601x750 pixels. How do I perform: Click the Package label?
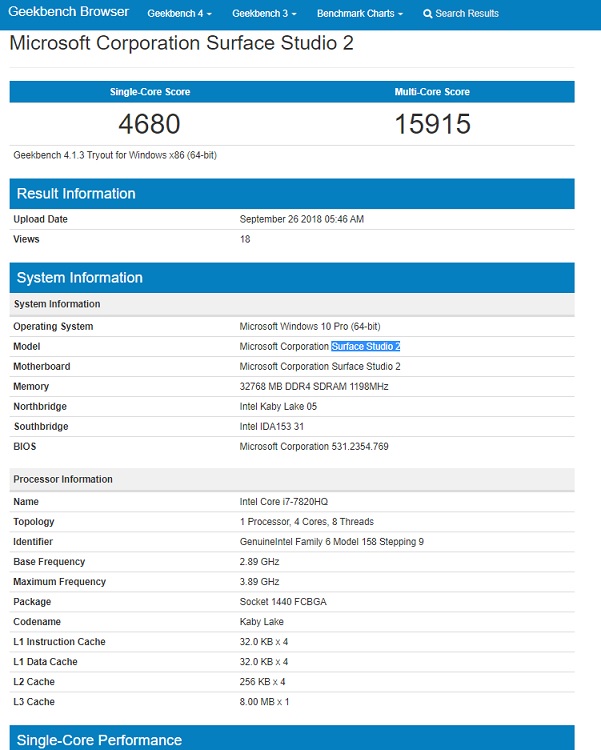point(32,602)
